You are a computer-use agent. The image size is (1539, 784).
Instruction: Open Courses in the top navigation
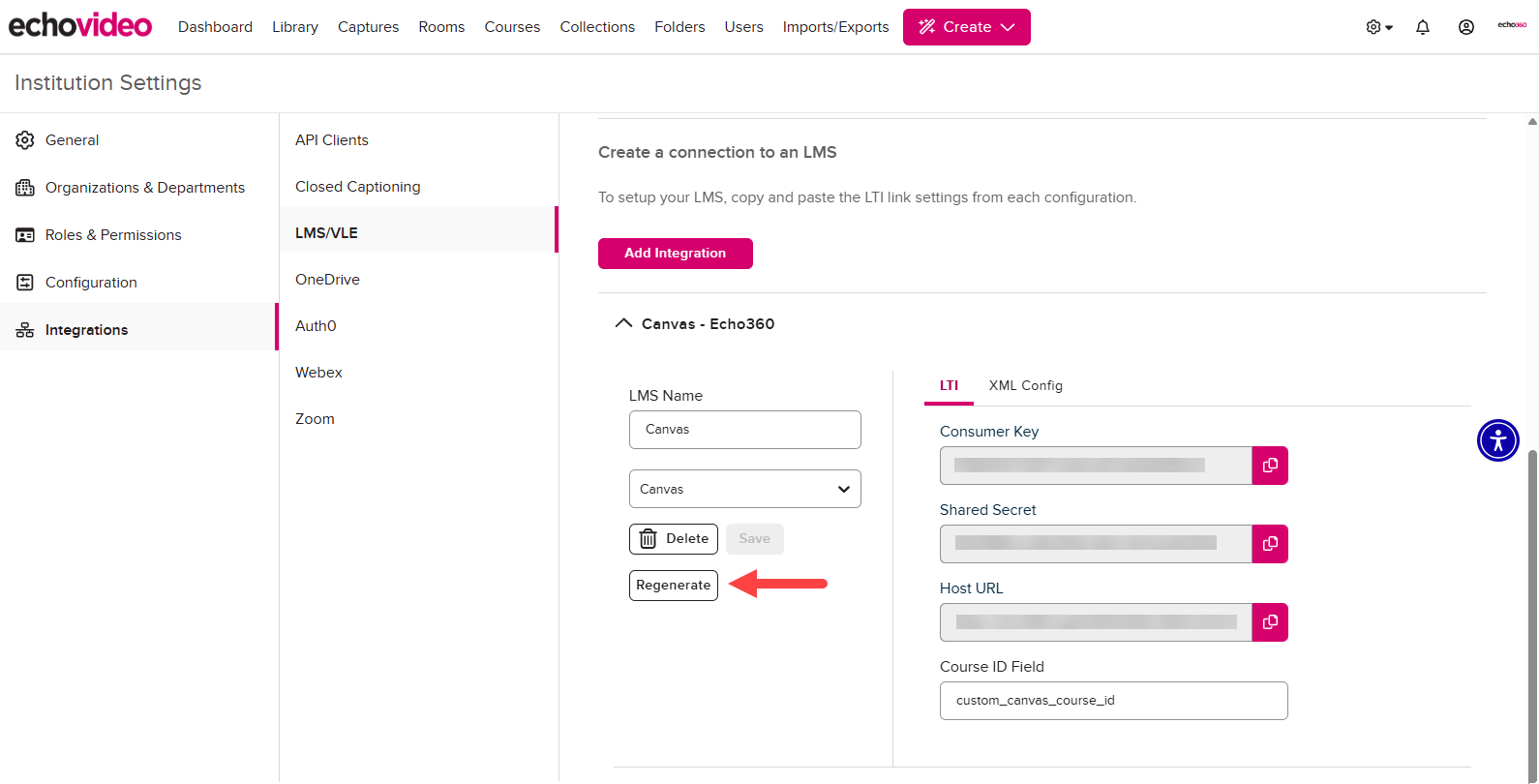(x=512, y=27)
